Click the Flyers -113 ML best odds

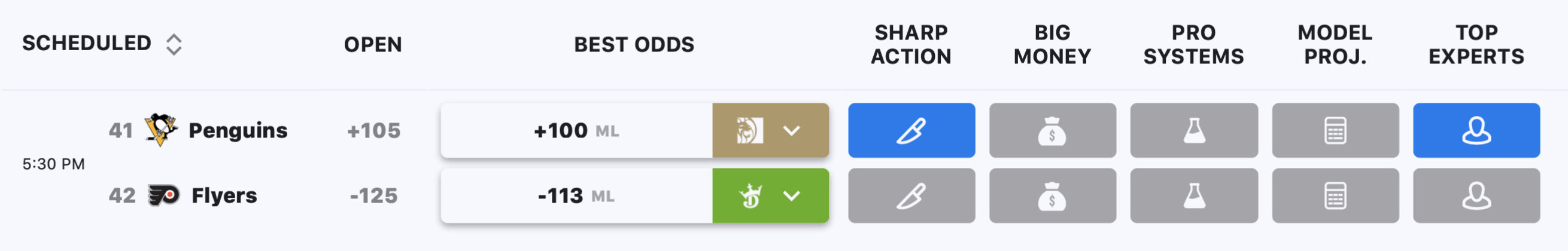[x=576, y=195]
